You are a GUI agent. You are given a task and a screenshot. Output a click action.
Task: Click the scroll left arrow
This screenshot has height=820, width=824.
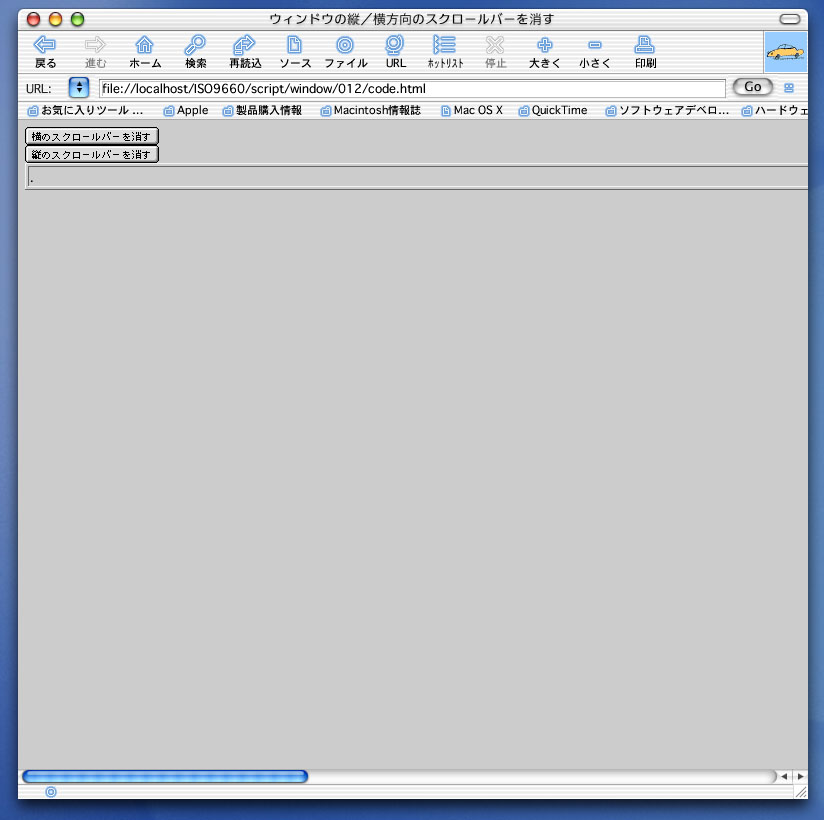pos(784,776)
